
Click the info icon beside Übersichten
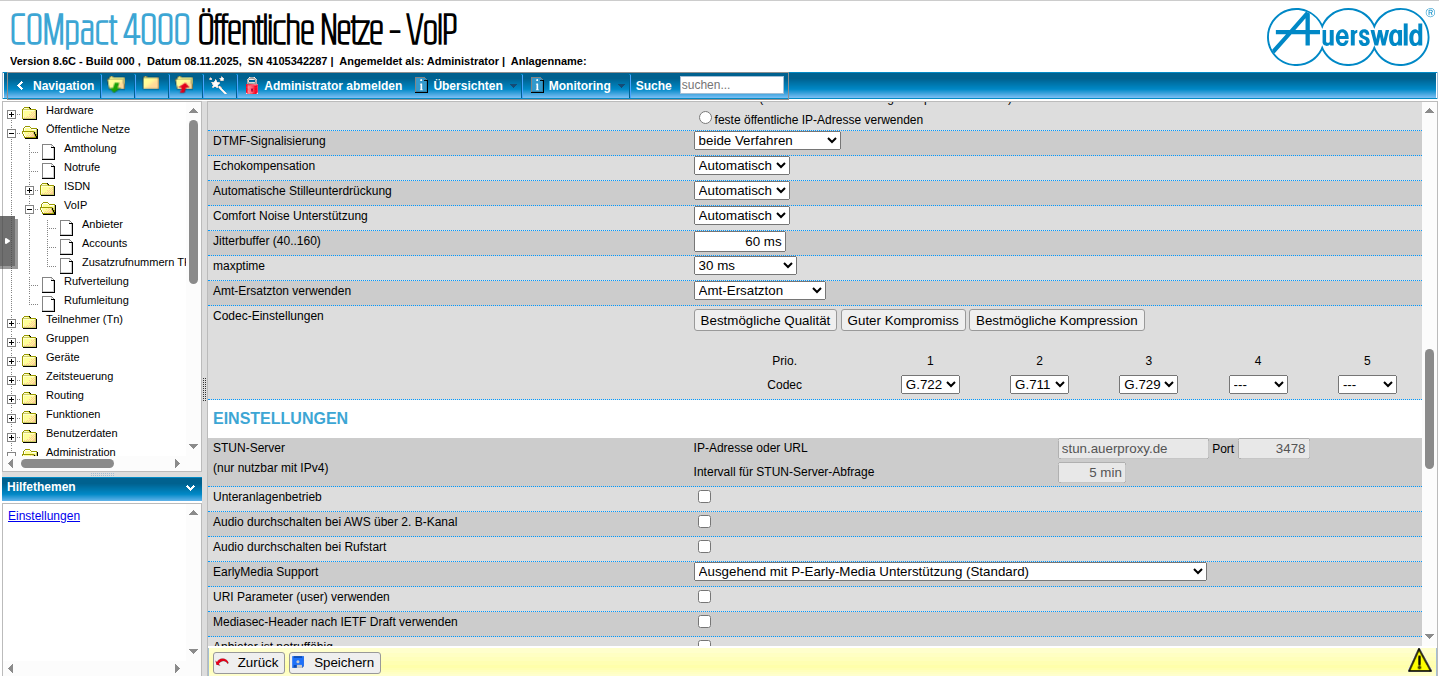click(x=421, y=86)
